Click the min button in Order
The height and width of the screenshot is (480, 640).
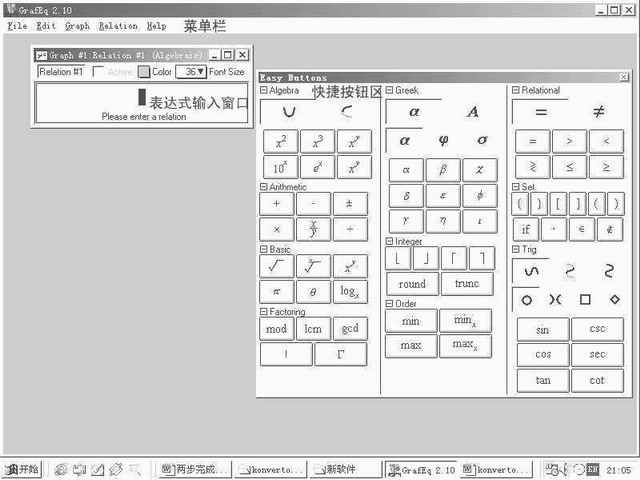(x=411, y=321)
